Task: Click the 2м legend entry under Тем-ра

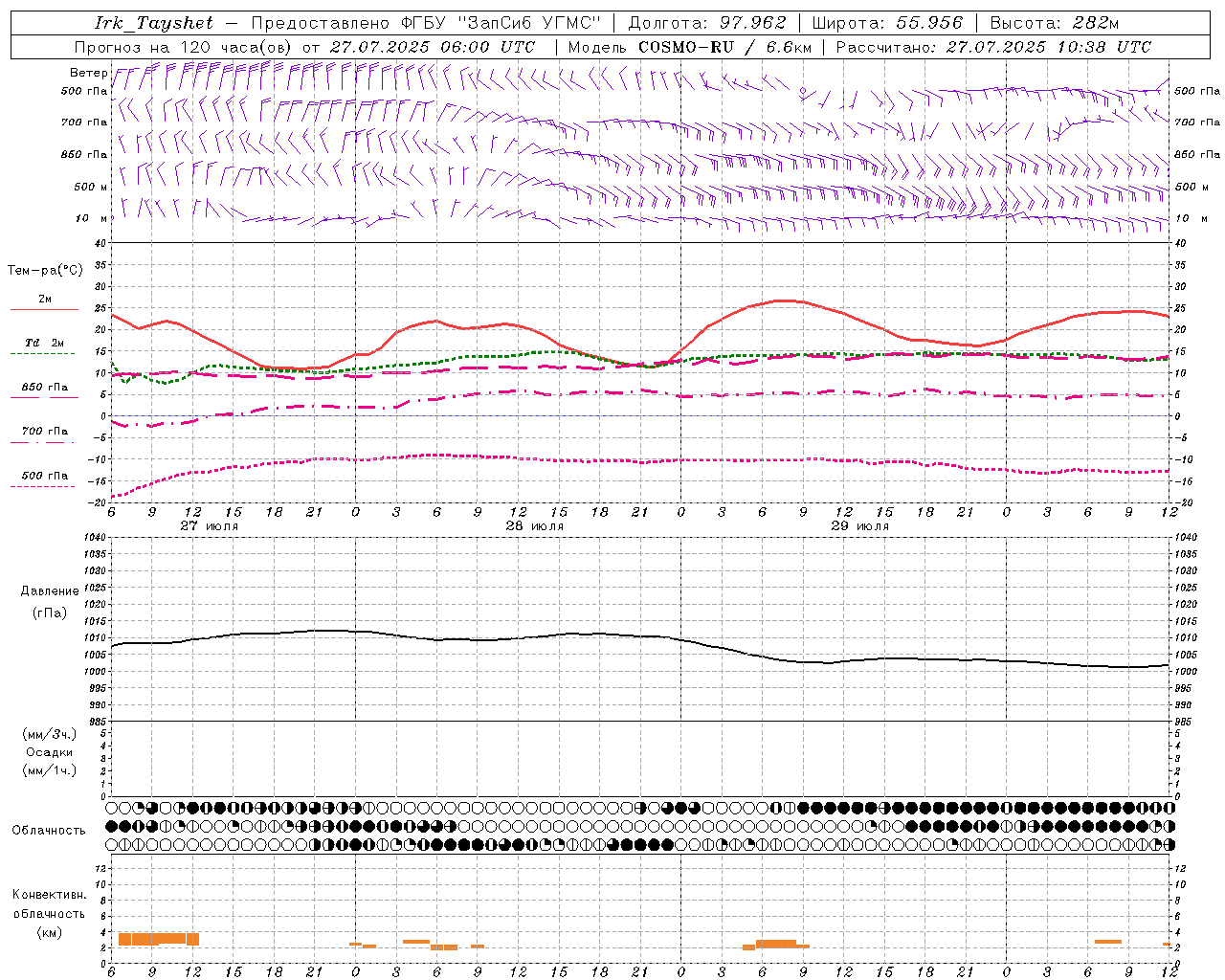Action: pos(44,299)
